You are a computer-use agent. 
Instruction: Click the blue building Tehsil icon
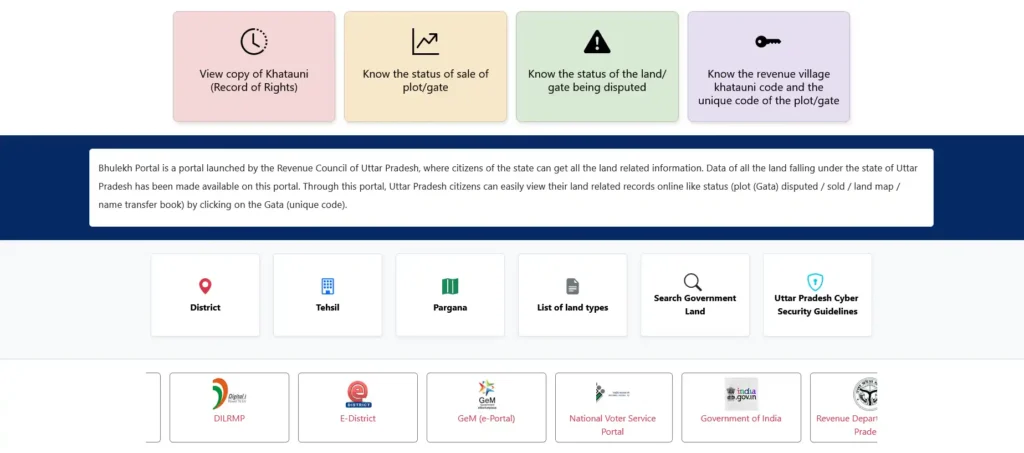pyautogui.click(x=327, y=286)
